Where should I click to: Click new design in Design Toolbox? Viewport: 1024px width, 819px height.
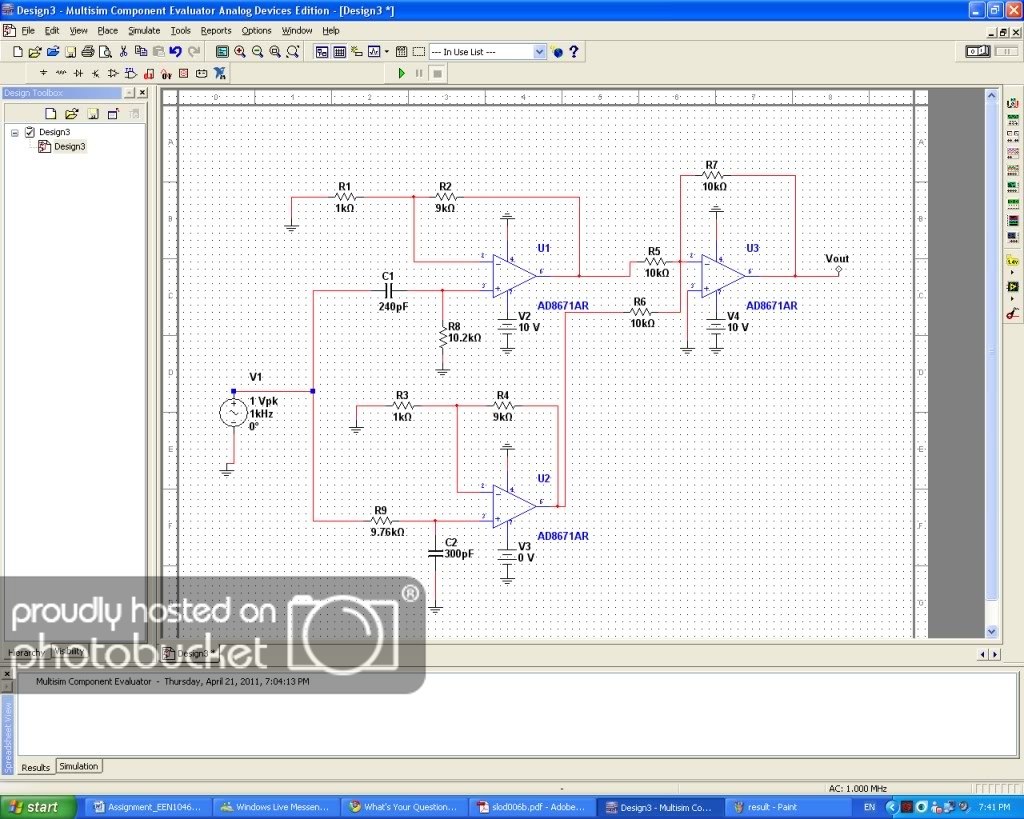[50, 114]
